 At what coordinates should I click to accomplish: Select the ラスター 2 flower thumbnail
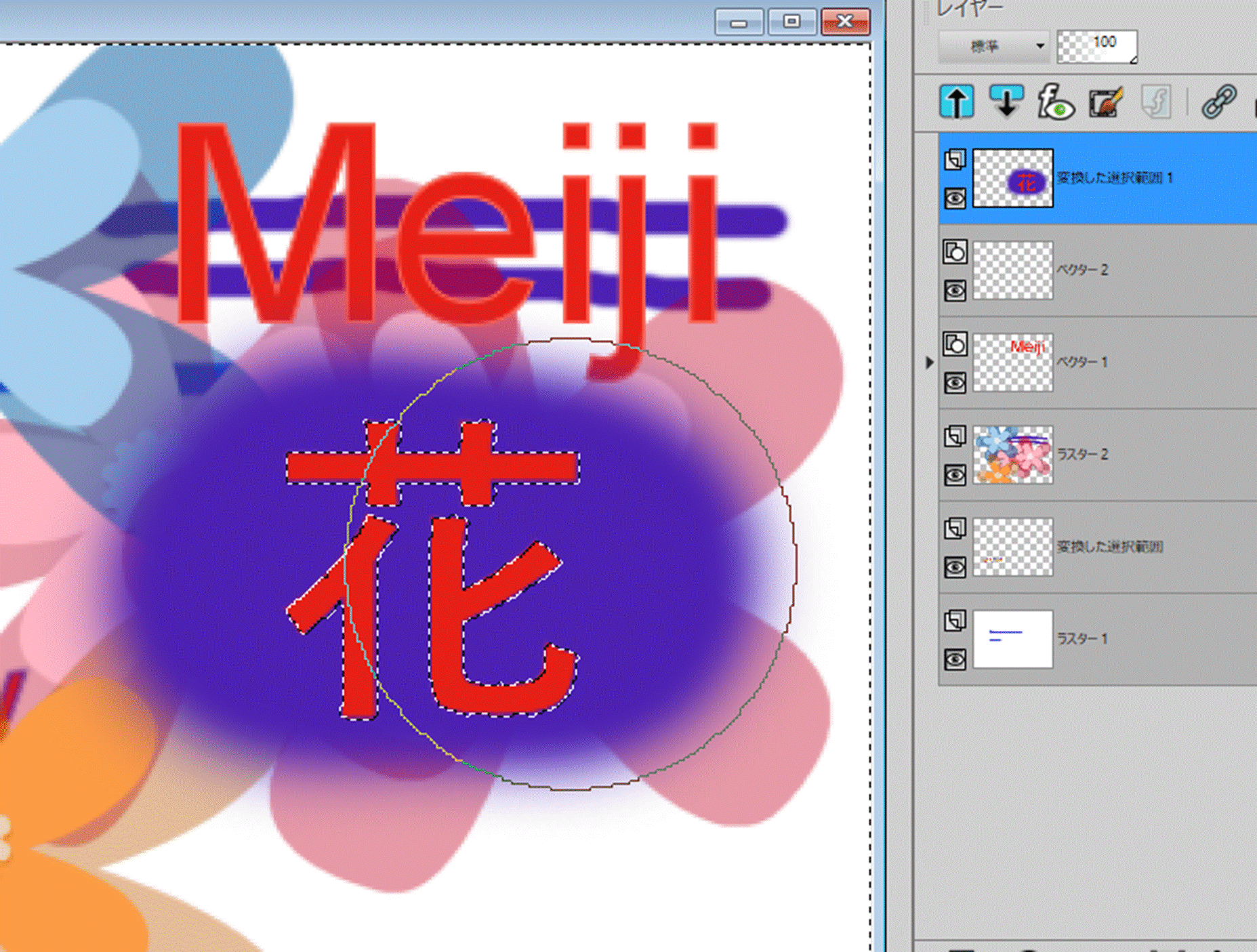click(x=1013, y=455)
